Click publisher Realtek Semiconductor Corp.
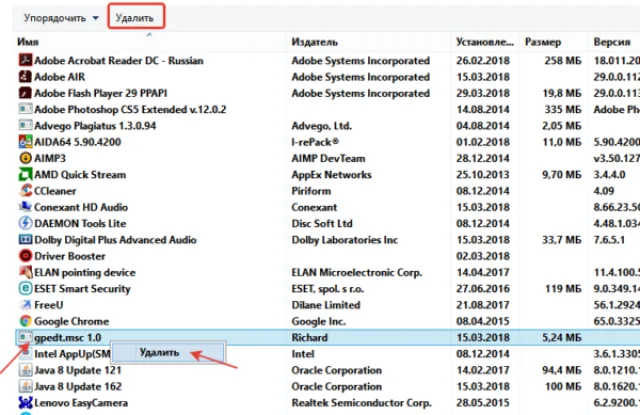 361,403
